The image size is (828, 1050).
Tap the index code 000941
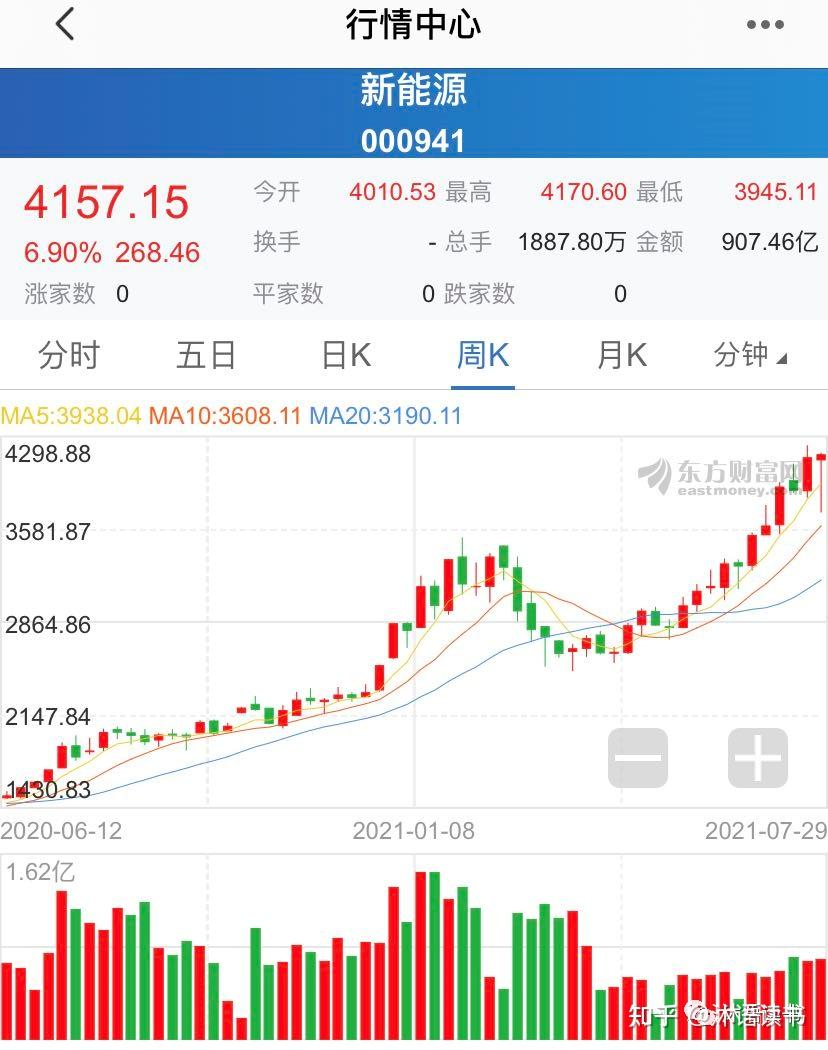pos(413,141)
